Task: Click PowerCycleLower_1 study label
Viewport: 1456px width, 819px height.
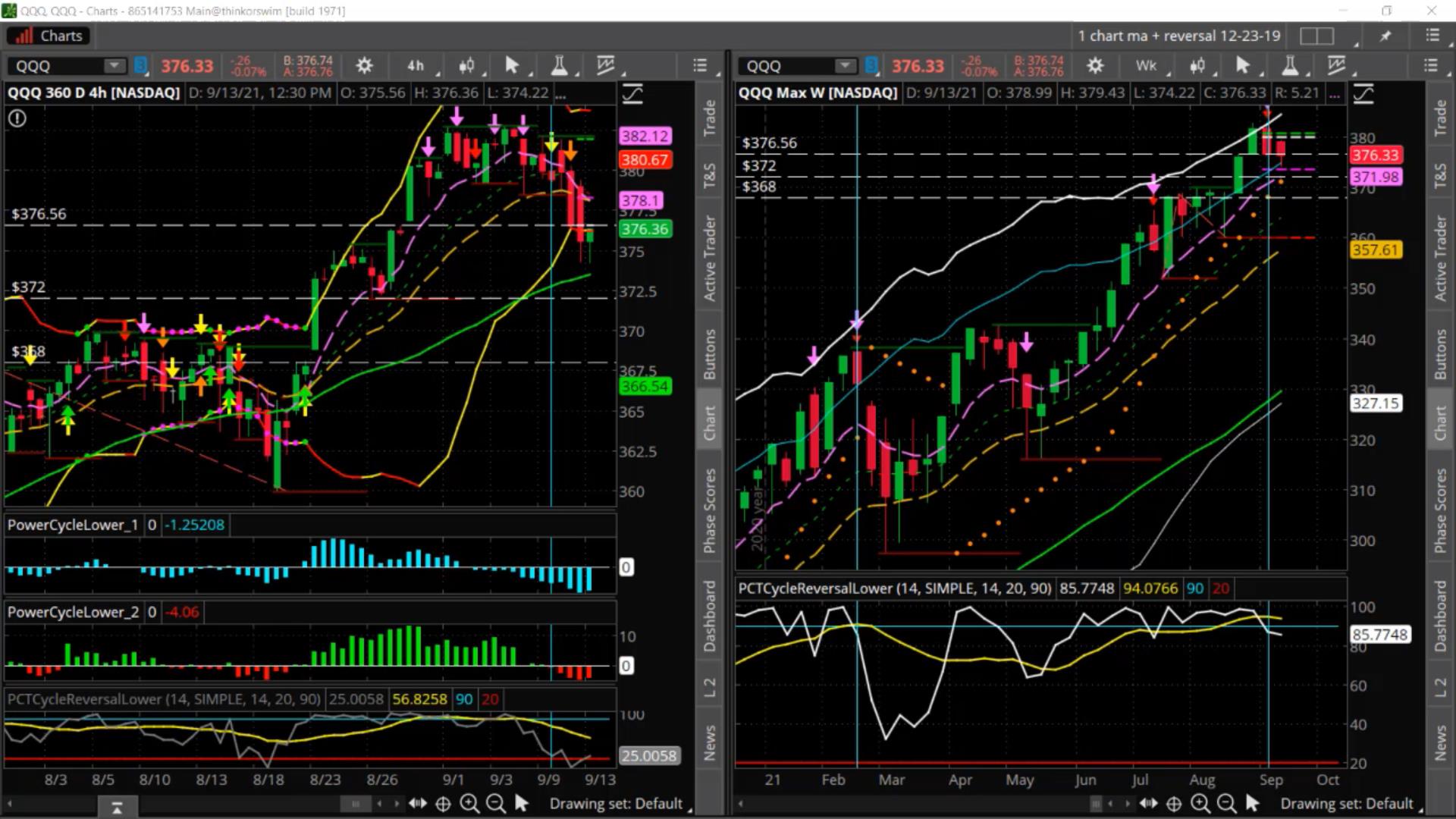Action: tap(73, 525)
